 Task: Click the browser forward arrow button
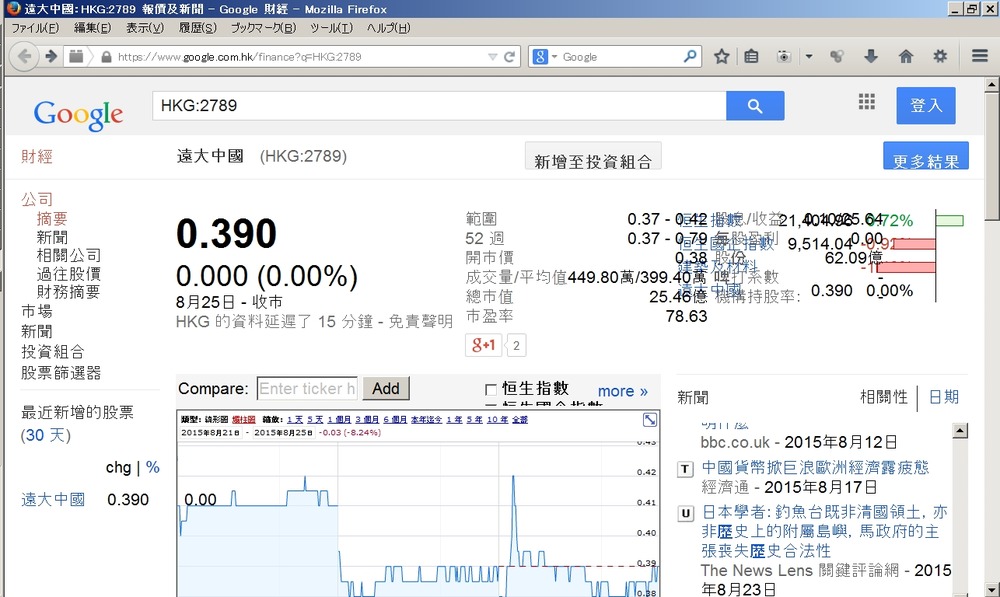click(x=51, y=56)
